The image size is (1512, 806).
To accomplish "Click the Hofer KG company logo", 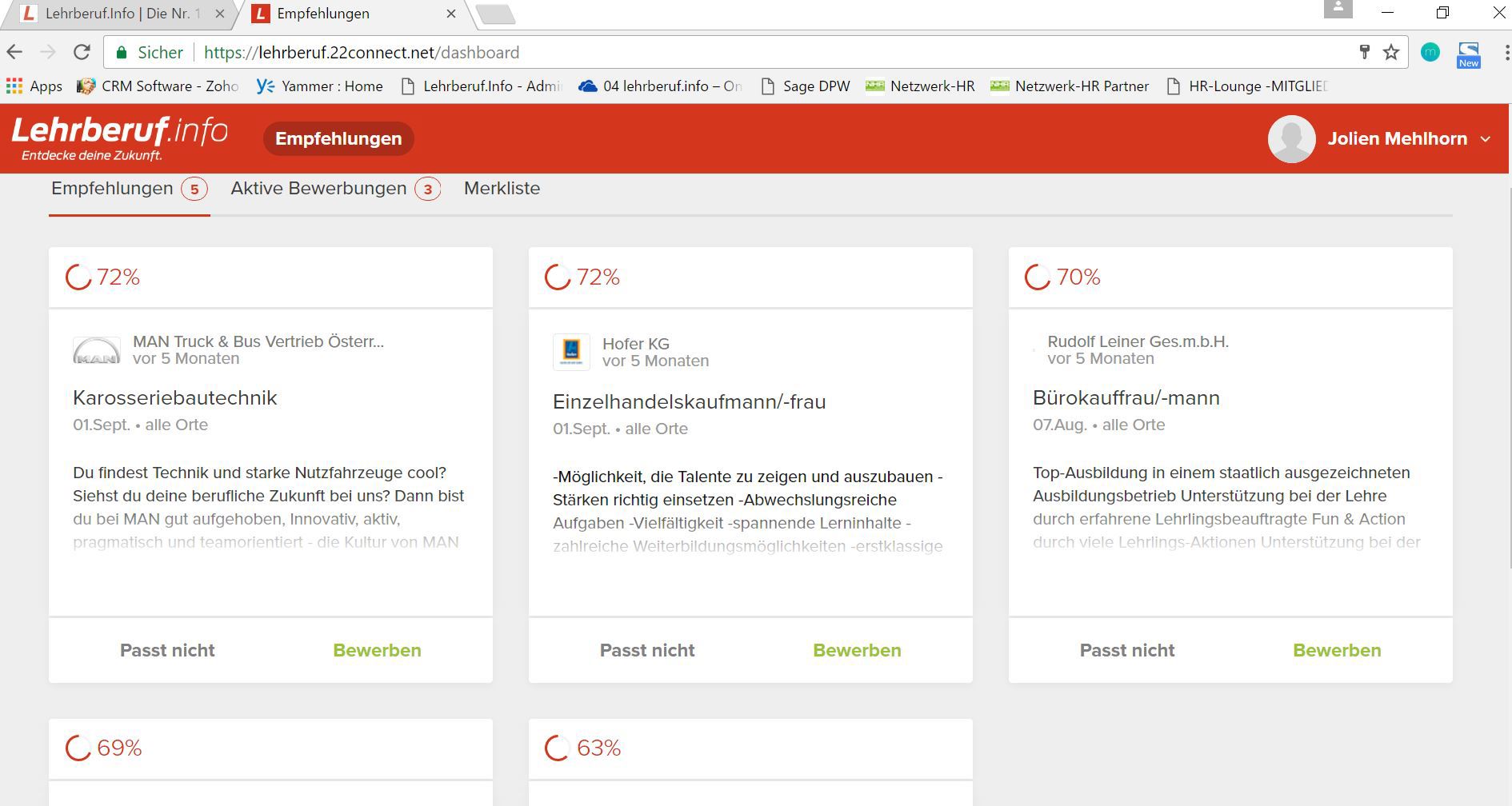I will tap(571, 352).
